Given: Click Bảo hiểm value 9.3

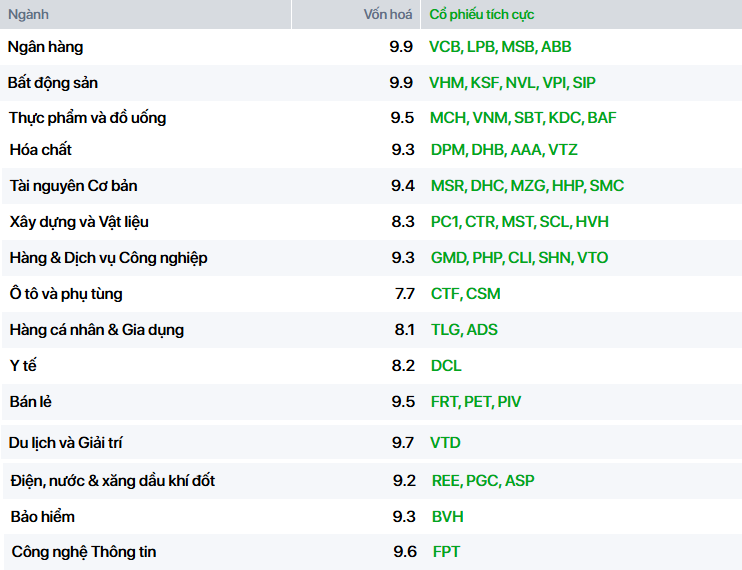Looking at the screenshot, I should pyautogui.click(x=404, y=517).
